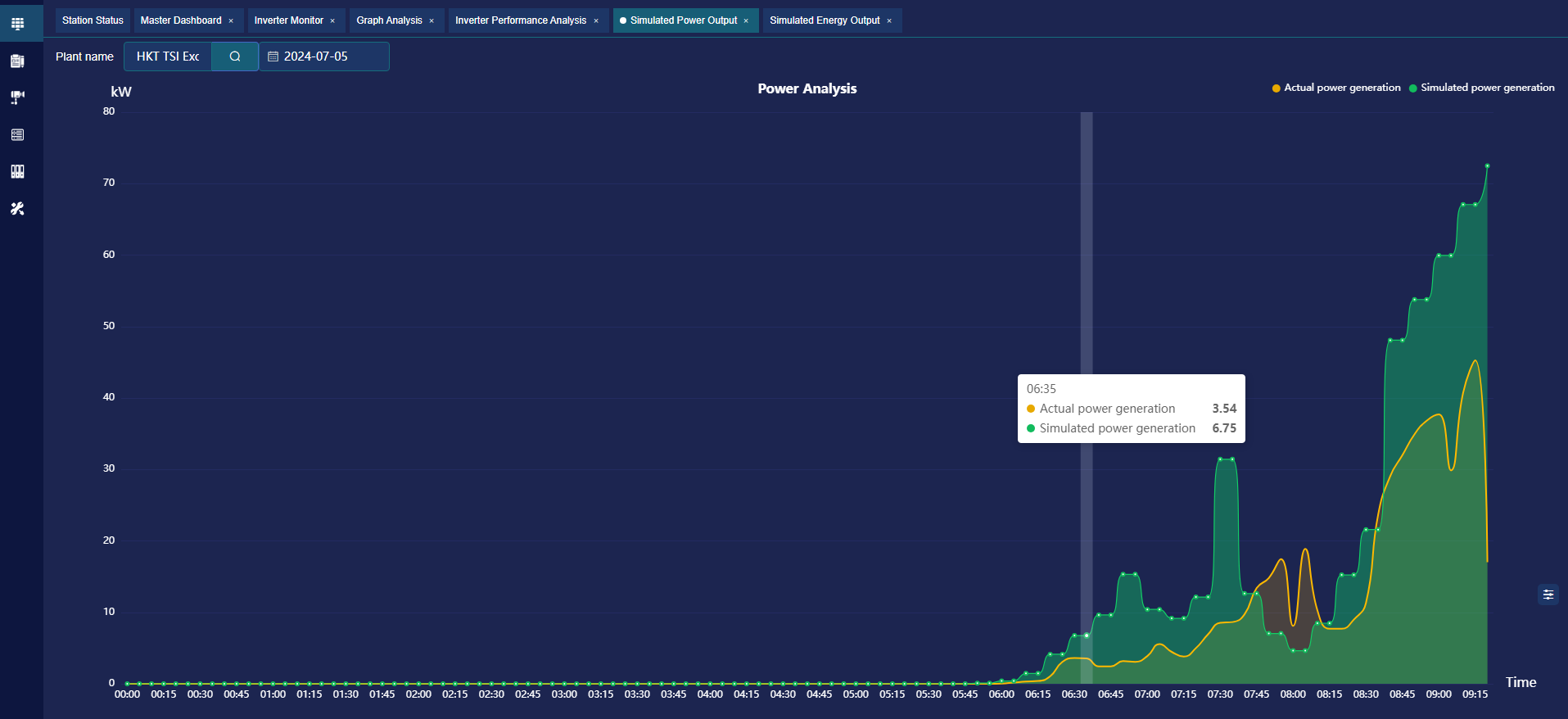Toggle Actual power generation legend series
Viewport: 1568px width, 719px height.
point(1335,88)
